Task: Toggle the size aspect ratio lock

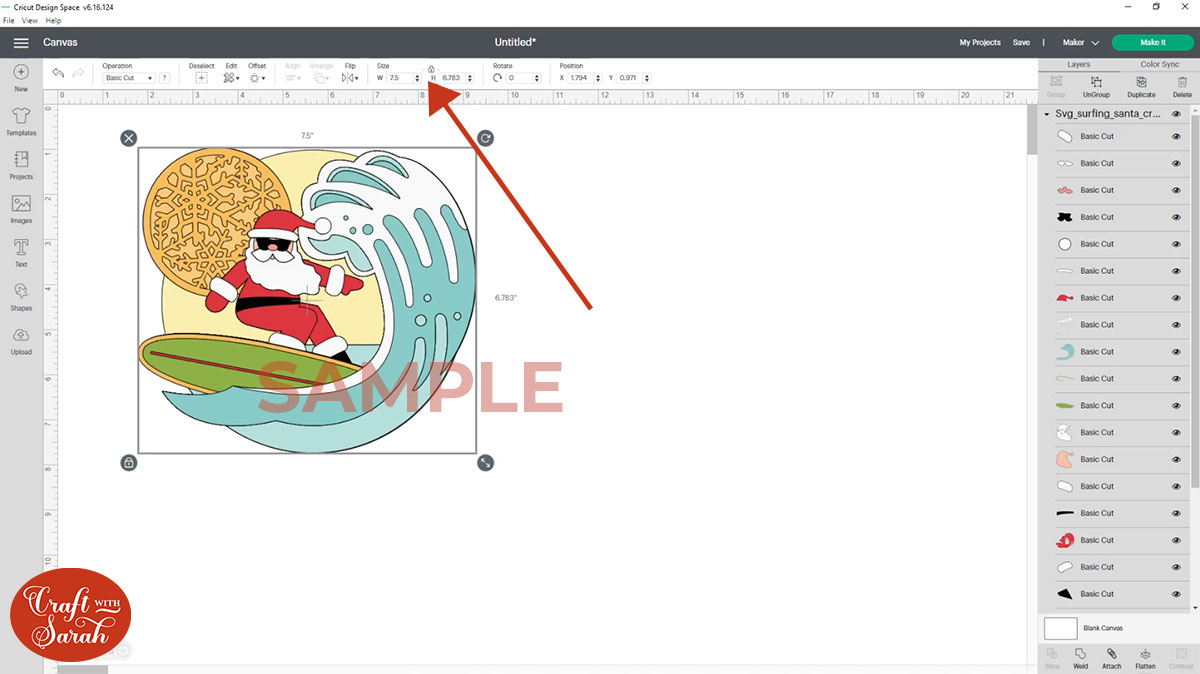Action: [431, 68]
